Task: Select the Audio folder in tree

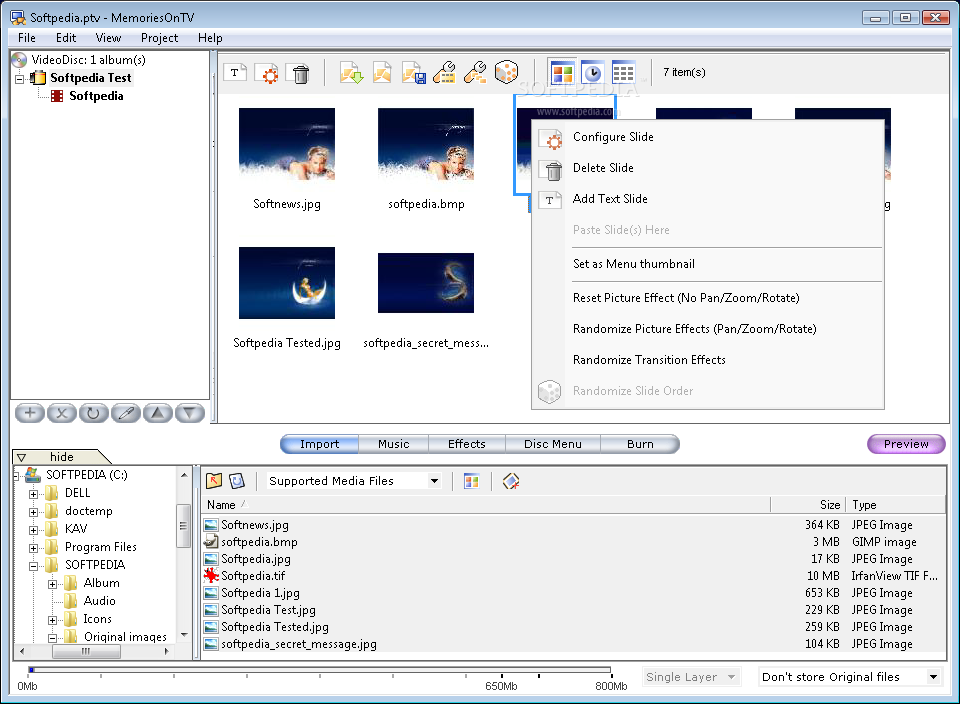Action: click(x=99, y=601)
